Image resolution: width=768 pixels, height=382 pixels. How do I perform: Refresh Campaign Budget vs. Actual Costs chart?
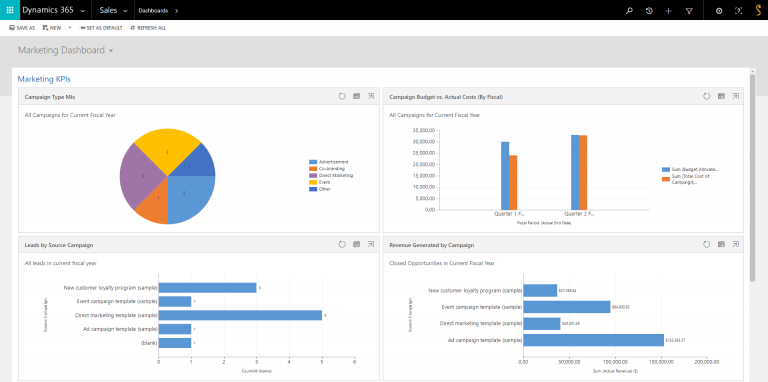tap(706, 96)
